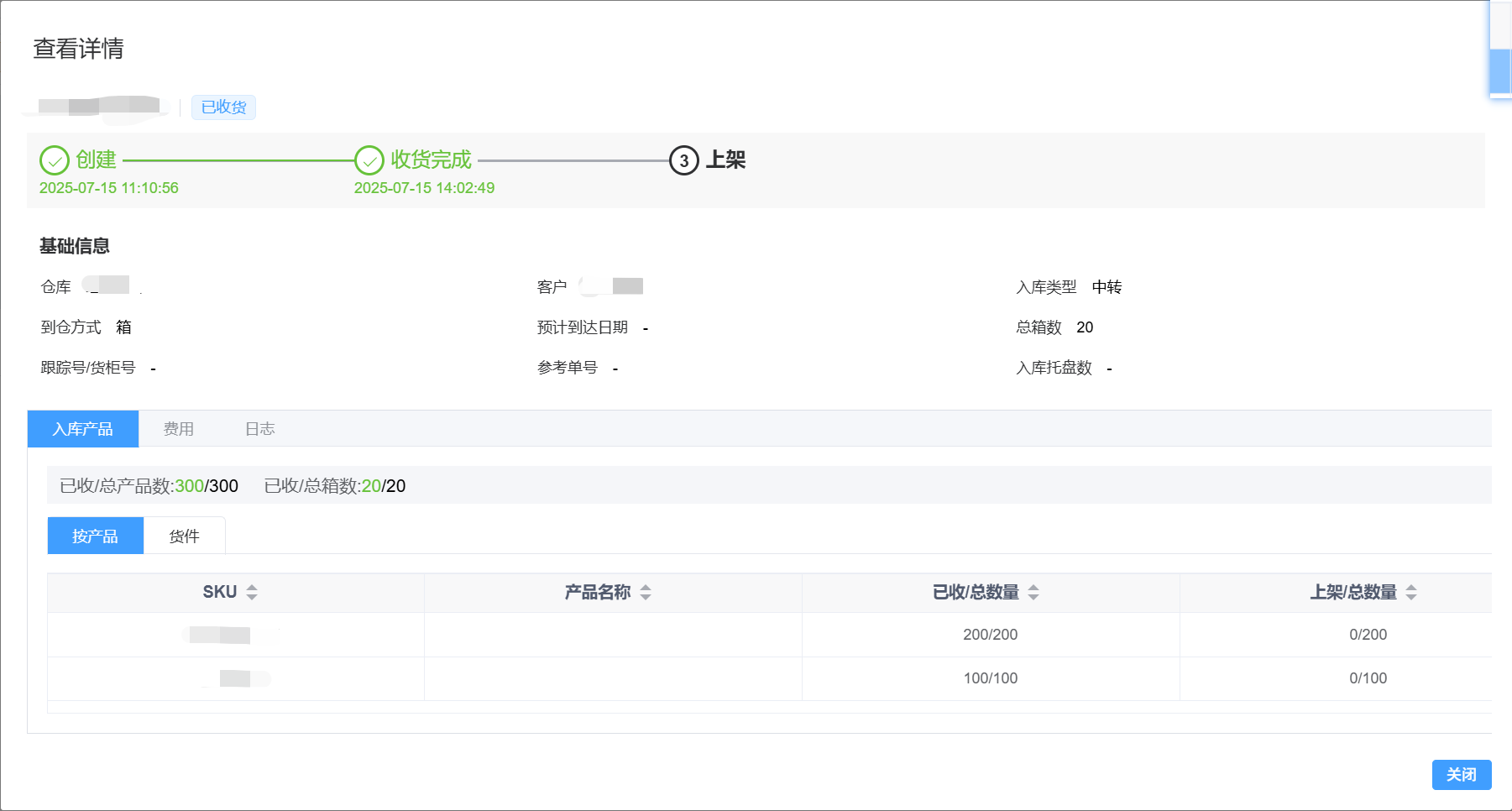Click the sort arrows on 已收/总数量 column

pos(1033,593)
